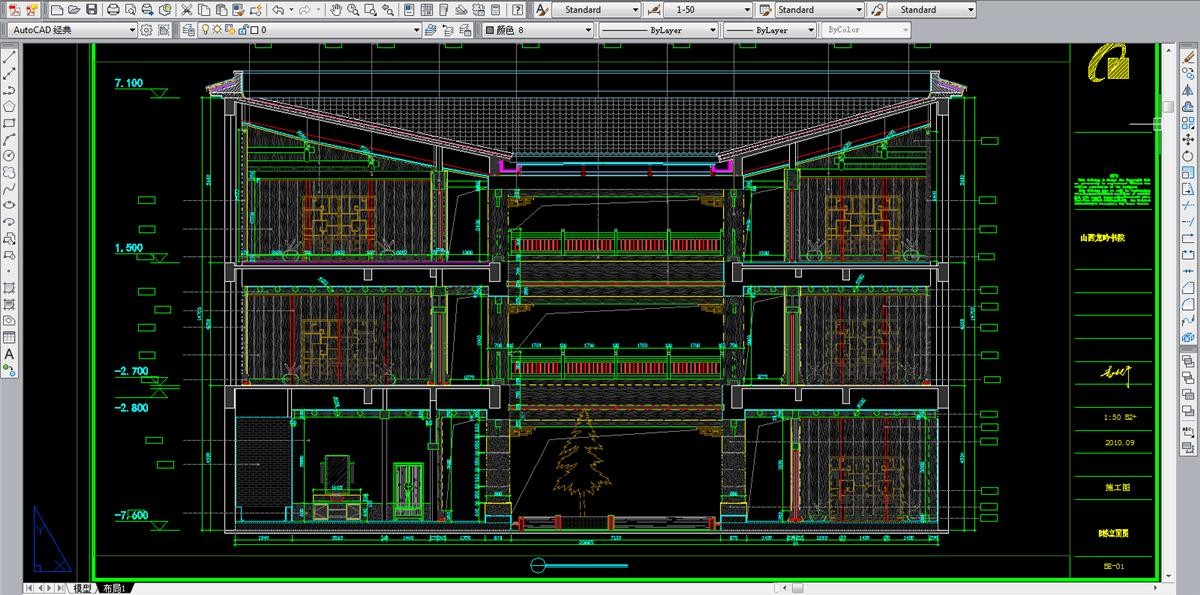Screen dimensions: 1200x595
Task: Click the workspace settings gear button
Action: 147,30
